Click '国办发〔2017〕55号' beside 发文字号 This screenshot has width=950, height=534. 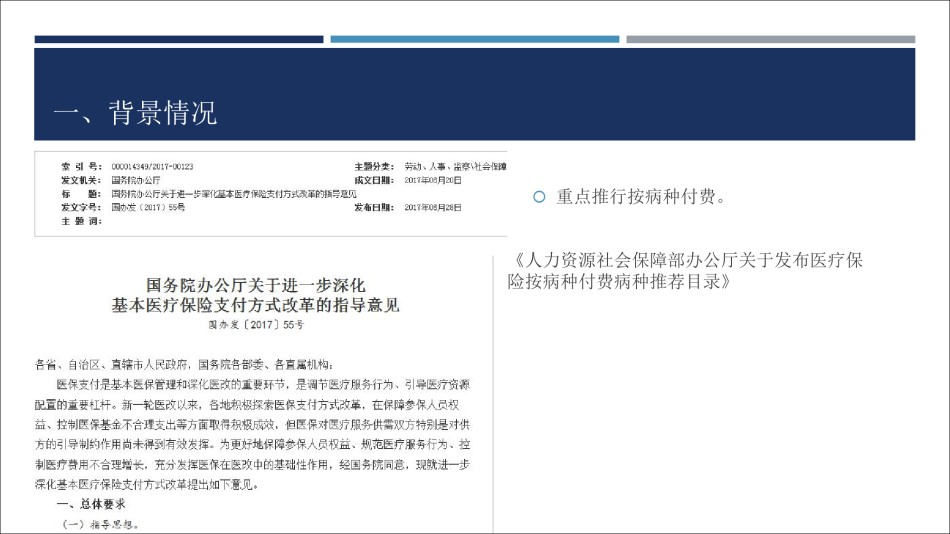(x=148, y=207)
